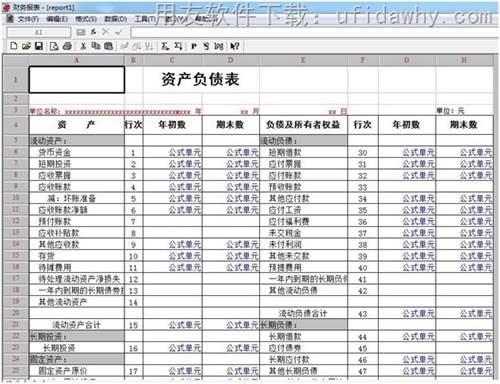Screen dimensions: 500x384
Task: Click the Copy icon in toolbar
Action: click(x=96, y=46)
